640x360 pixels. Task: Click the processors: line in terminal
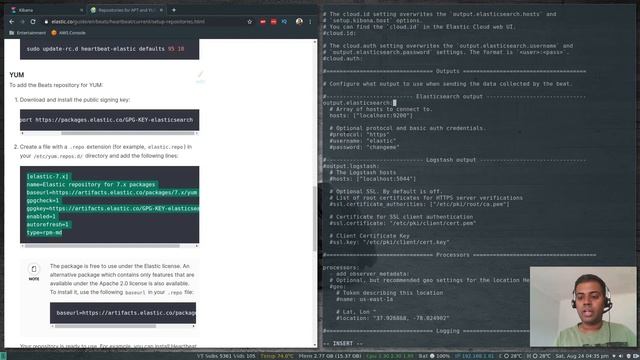(341, 268)
